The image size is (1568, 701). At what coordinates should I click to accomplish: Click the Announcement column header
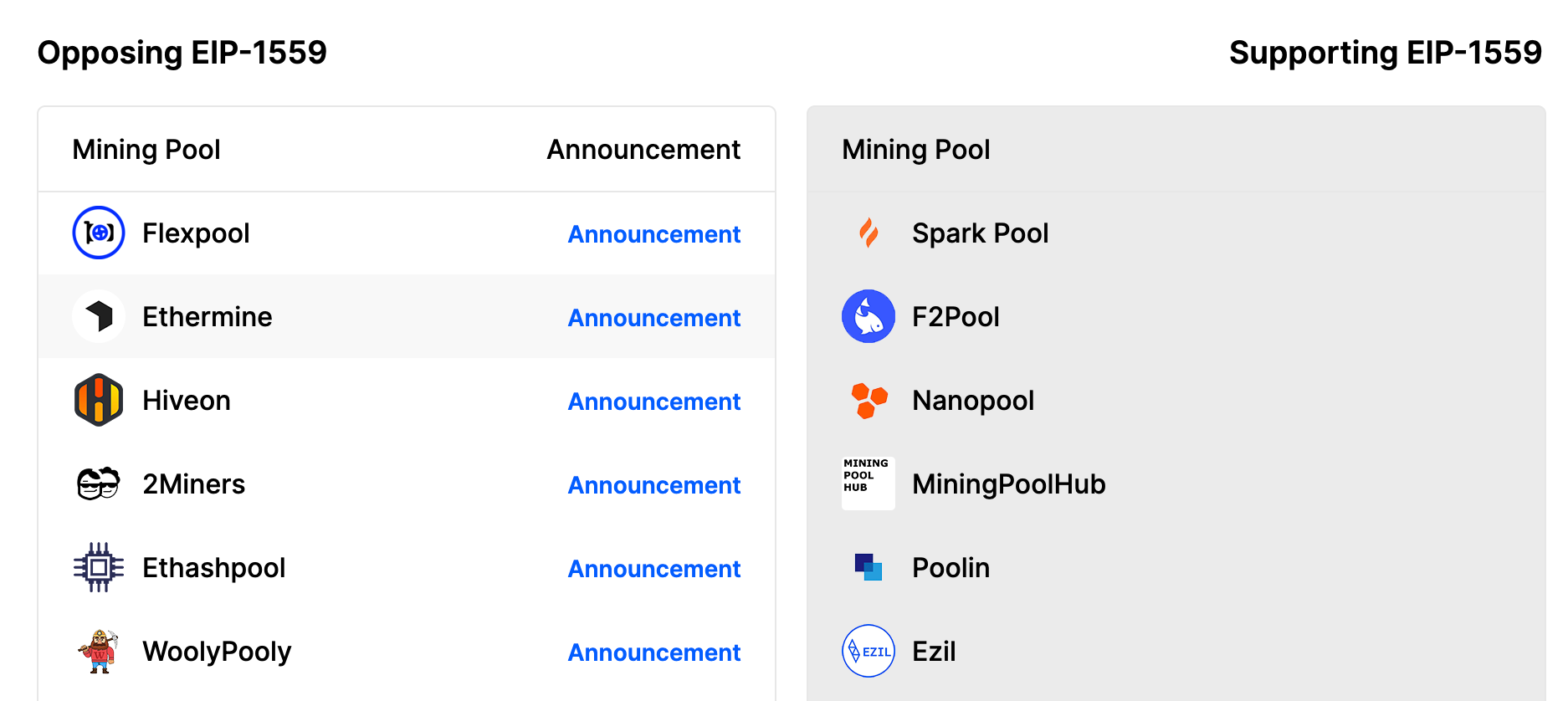pos(643,150)
